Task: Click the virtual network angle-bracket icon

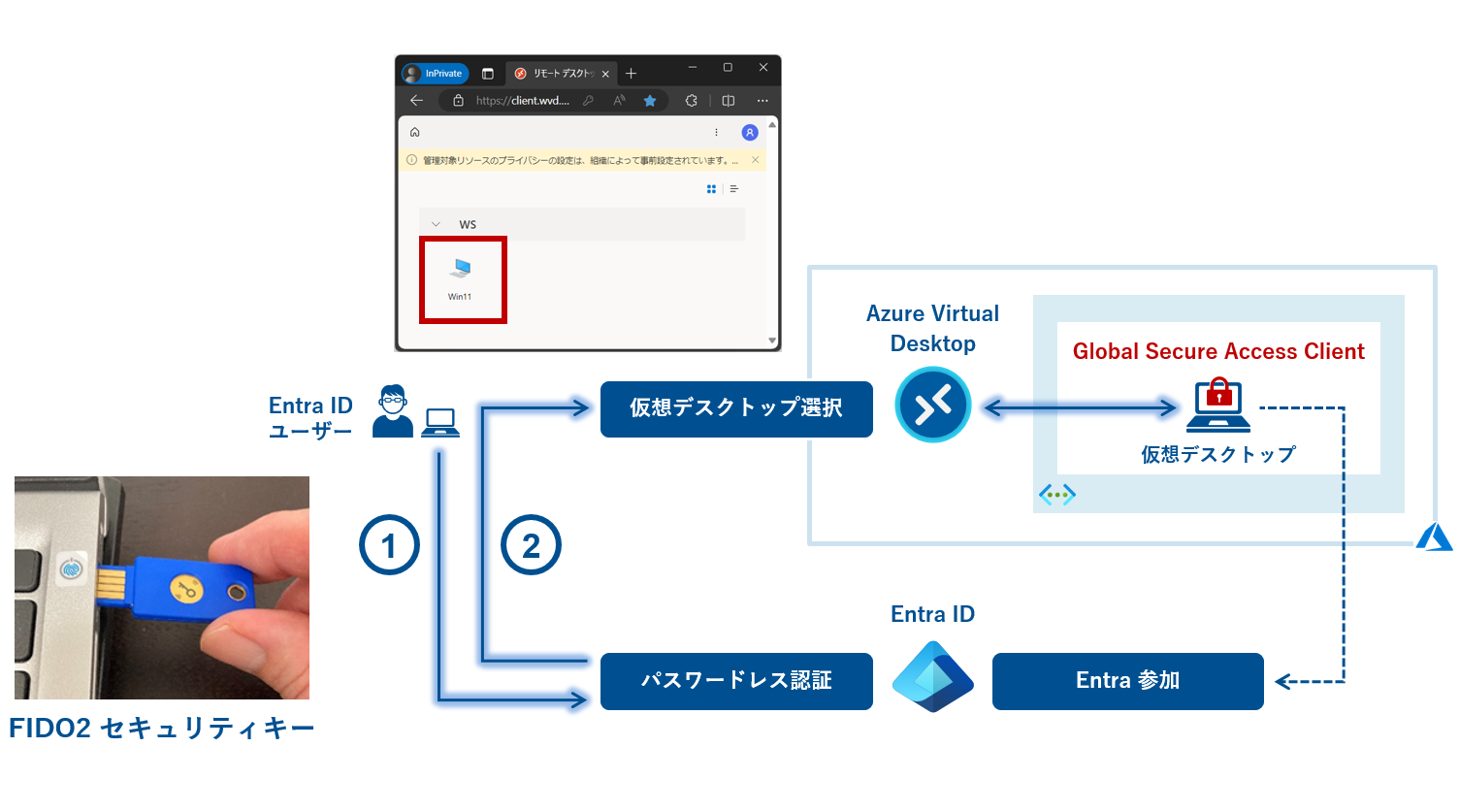Action: [x=1057, y=495]
